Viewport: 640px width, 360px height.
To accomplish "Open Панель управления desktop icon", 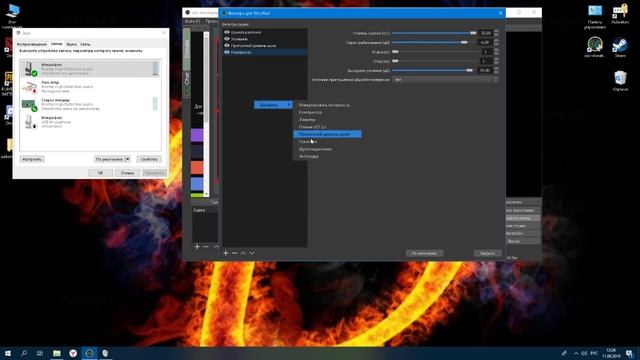I will click(x=595, y=16).
